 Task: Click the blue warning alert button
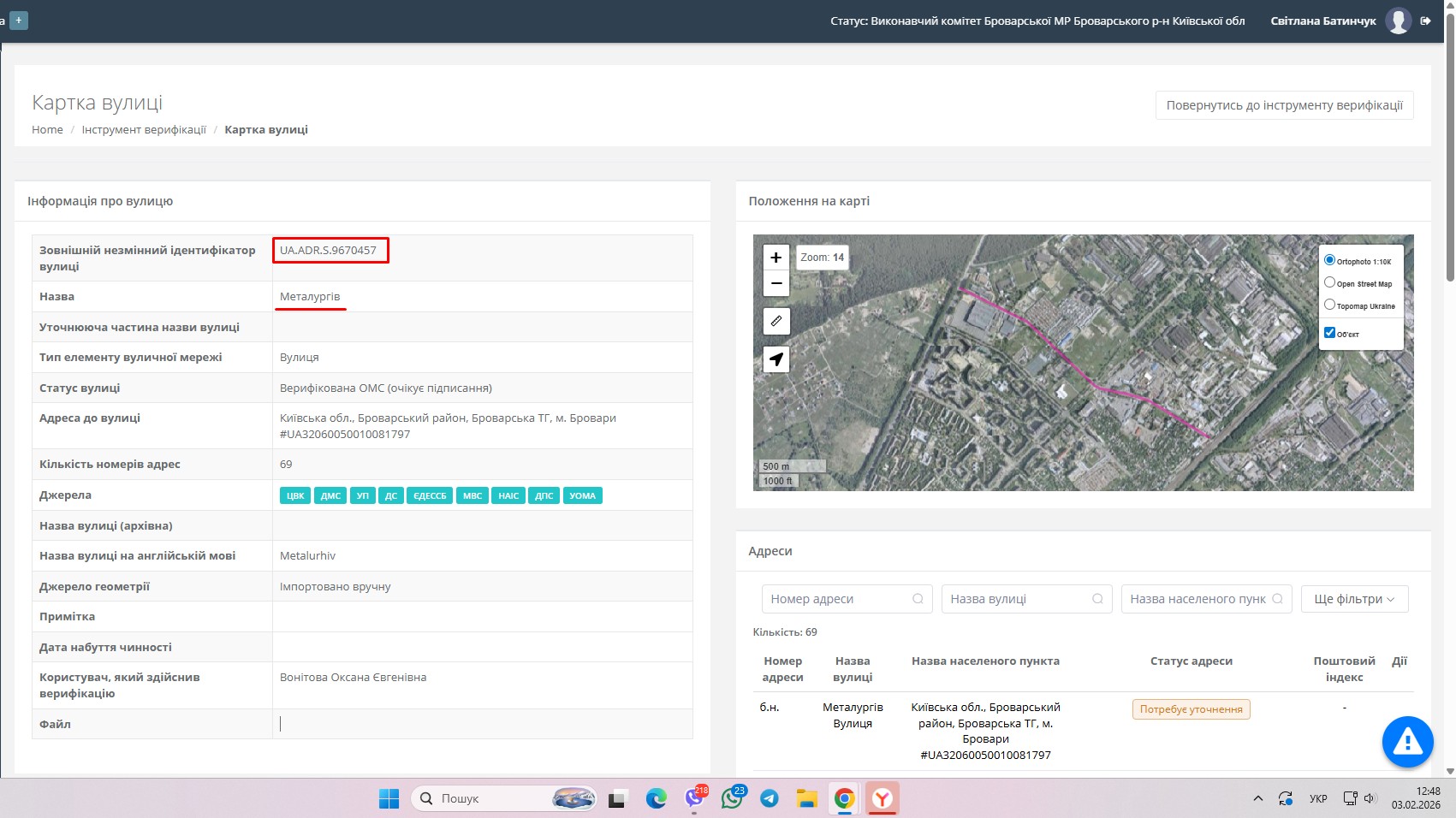(x=1406, y=742)
